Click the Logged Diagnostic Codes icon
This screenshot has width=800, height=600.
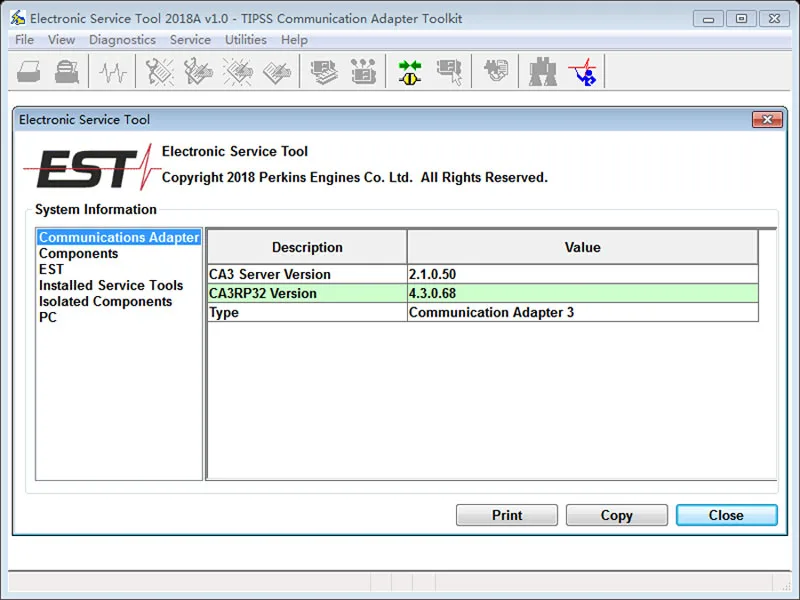(x=198, y=71)
